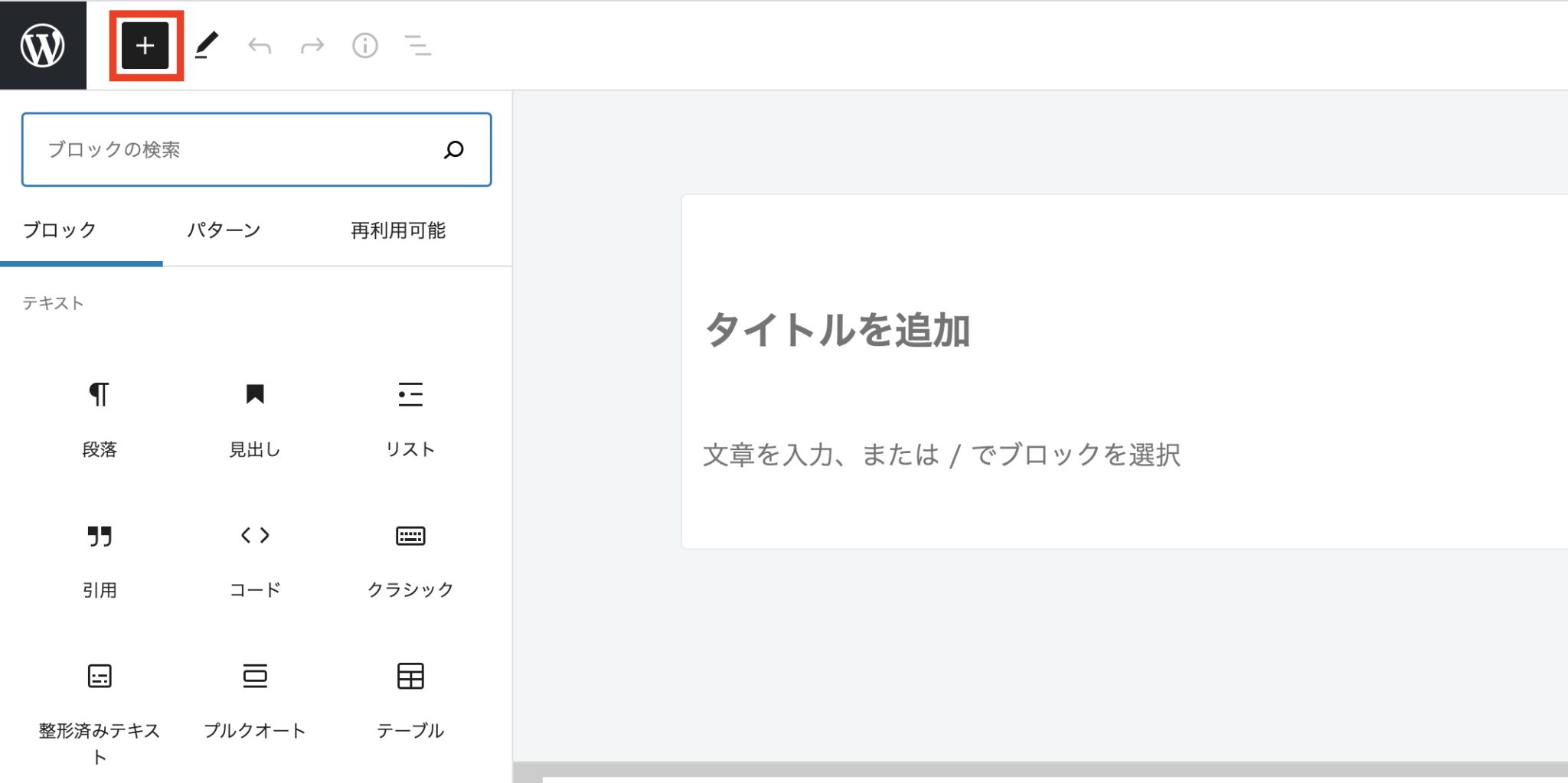Click the タイトルを追加 title field

pyautogui.click(x=838, y=331)
